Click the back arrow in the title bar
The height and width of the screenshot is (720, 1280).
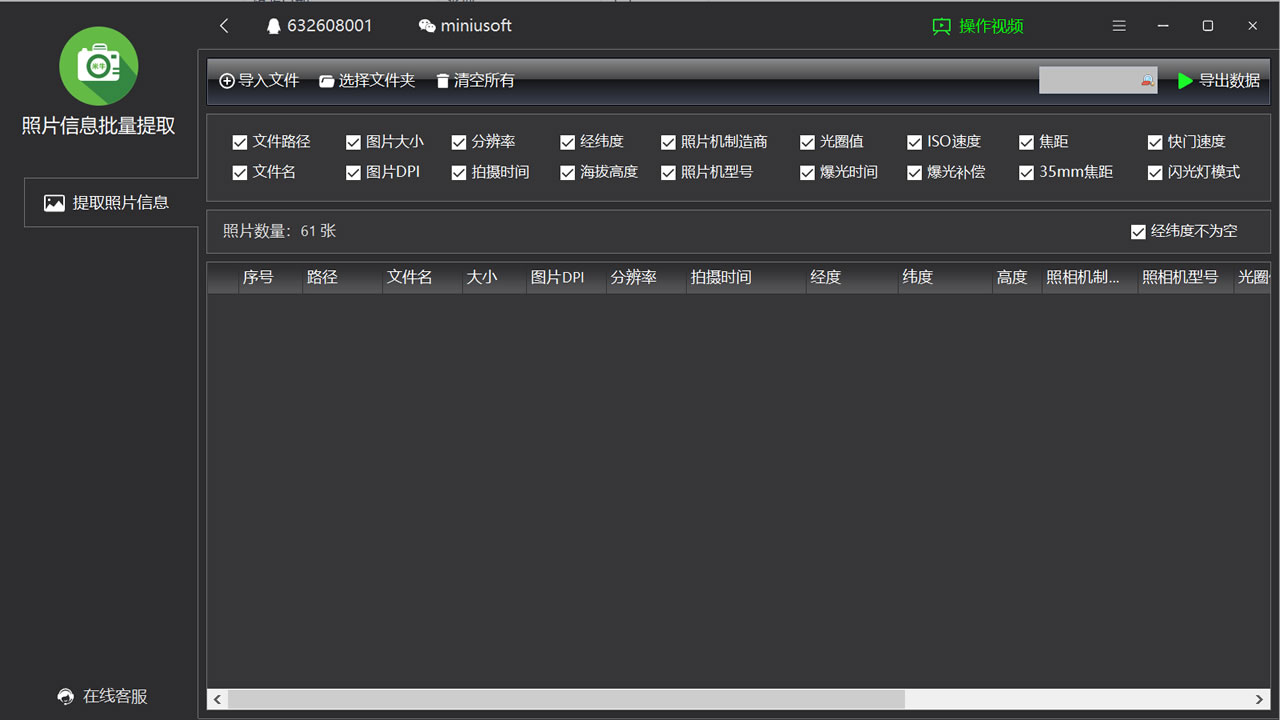point(223,25)
